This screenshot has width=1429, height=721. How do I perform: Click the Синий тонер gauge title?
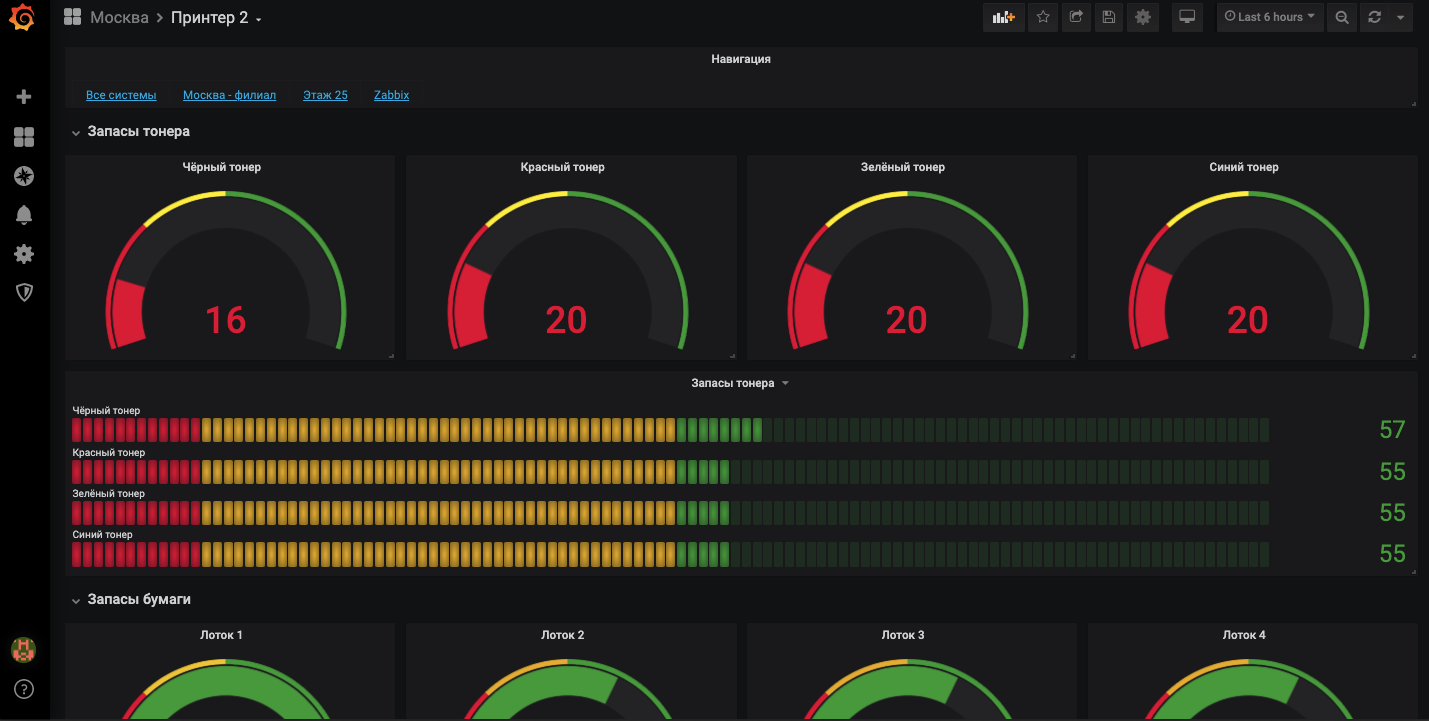click(1244, 167)
